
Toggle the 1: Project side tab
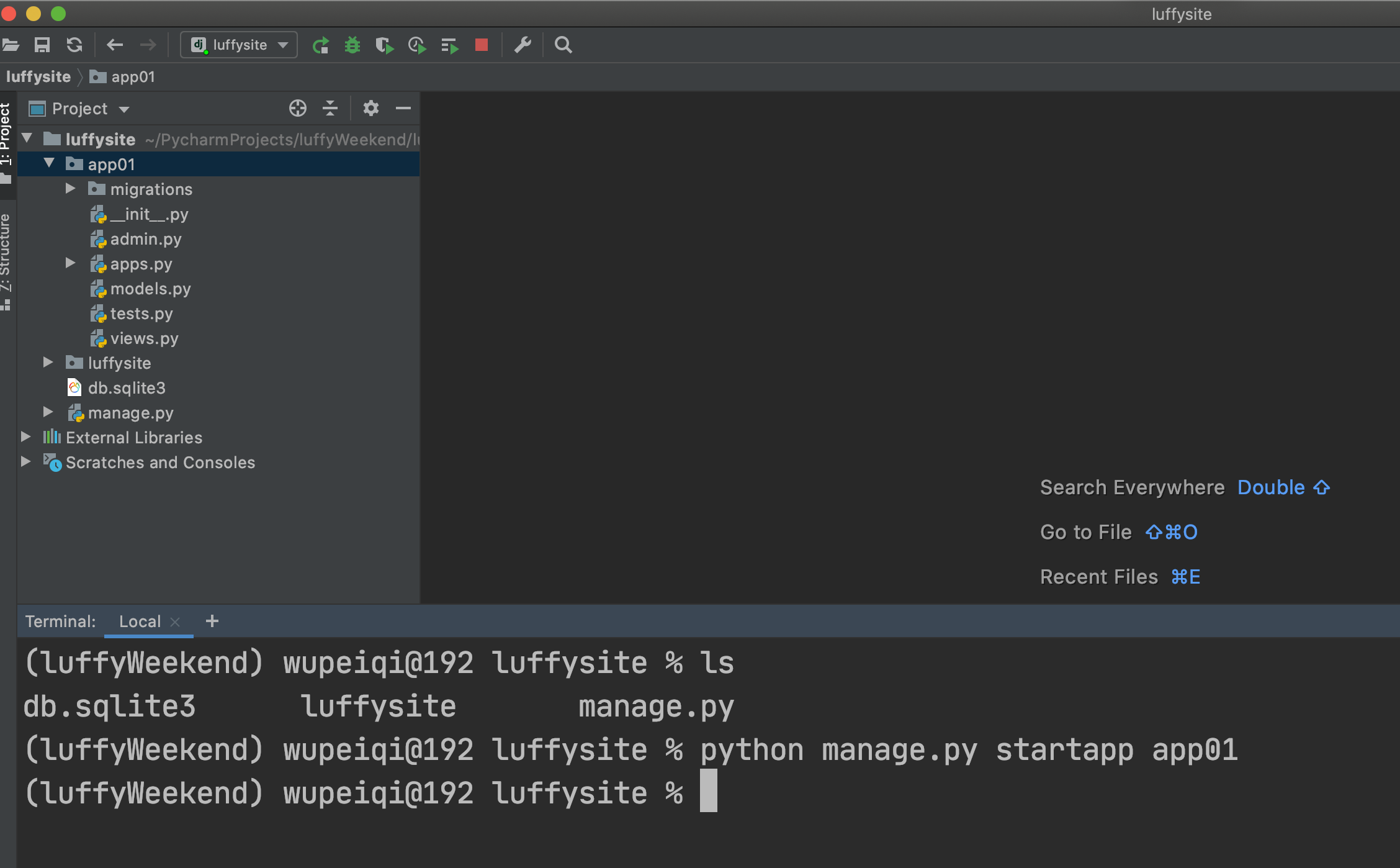click(7, 144)
